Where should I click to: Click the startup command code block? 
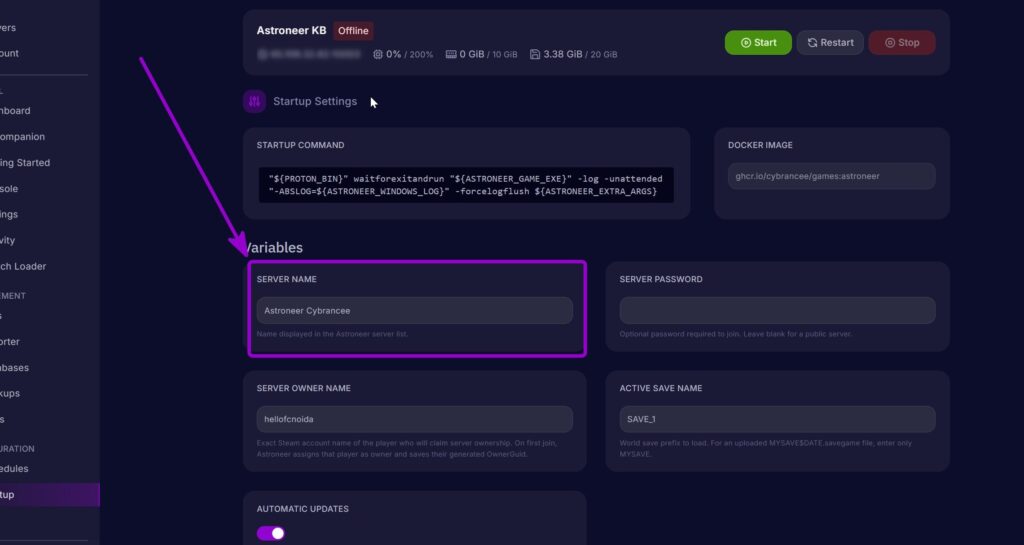466,185
